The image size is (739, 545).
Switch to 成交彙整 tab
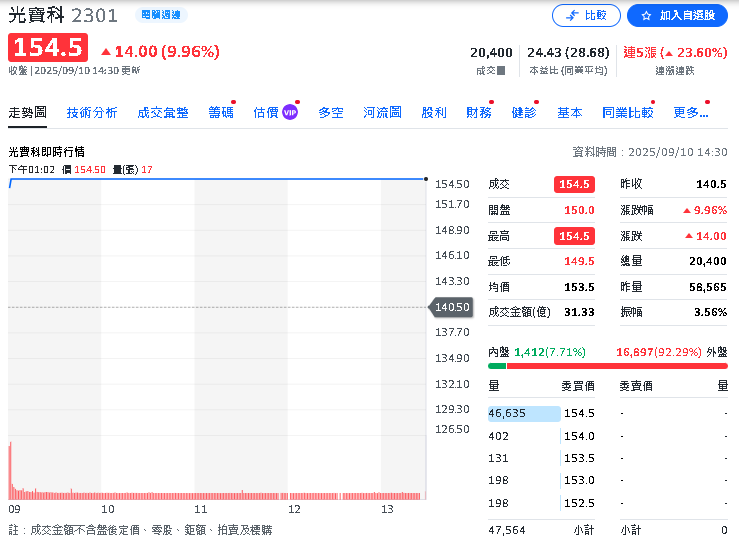163,113
